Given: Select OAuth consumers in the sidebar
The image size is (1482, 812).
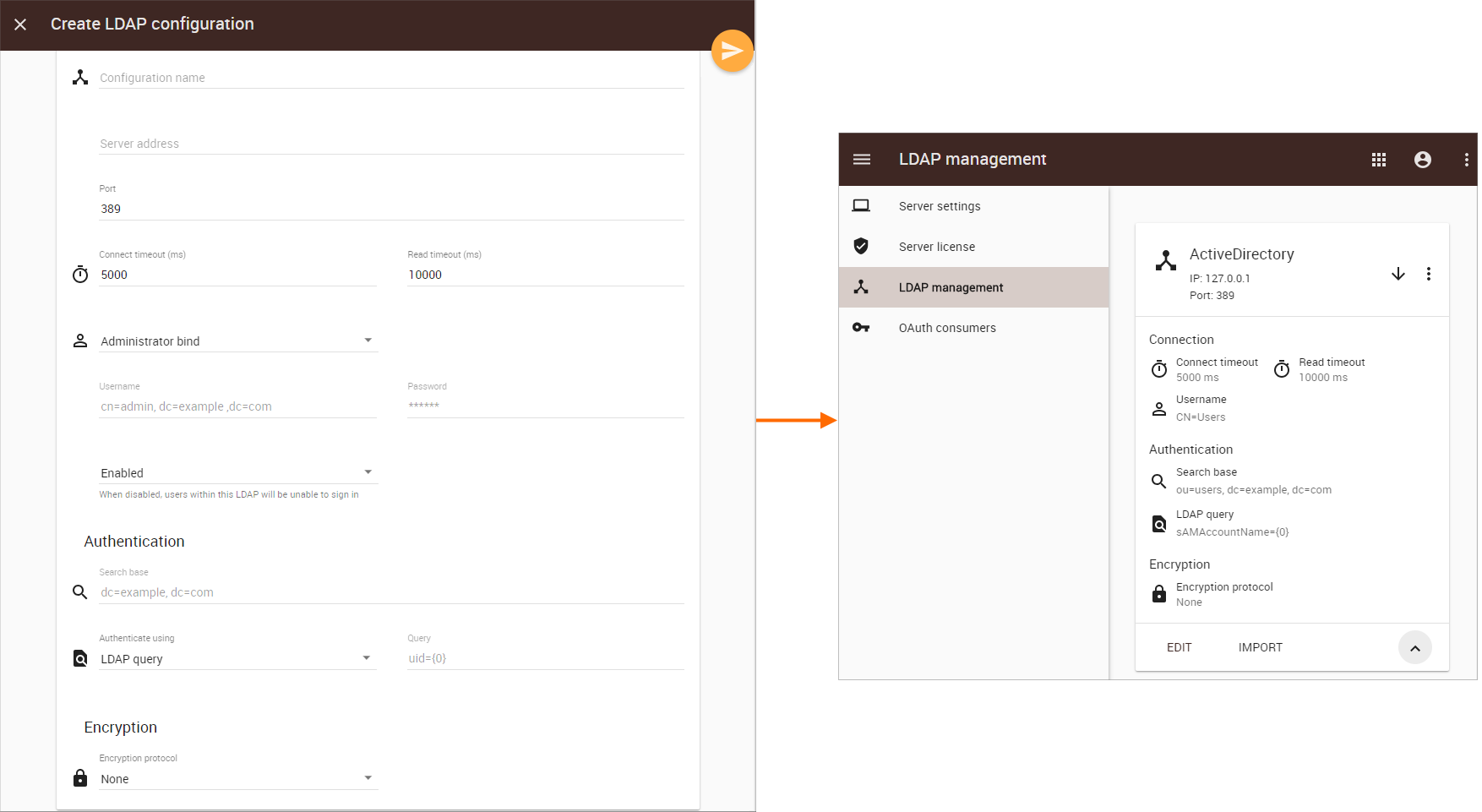Looking at the screenshot, I should click(973, 328).
